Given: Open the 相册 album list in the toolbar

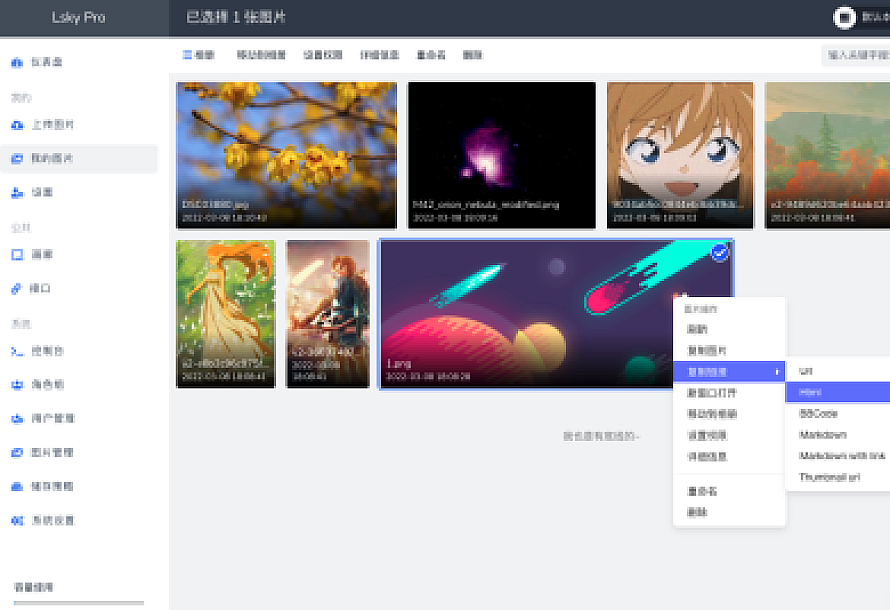Looking at the screenshot, I should tap(198, 55).
